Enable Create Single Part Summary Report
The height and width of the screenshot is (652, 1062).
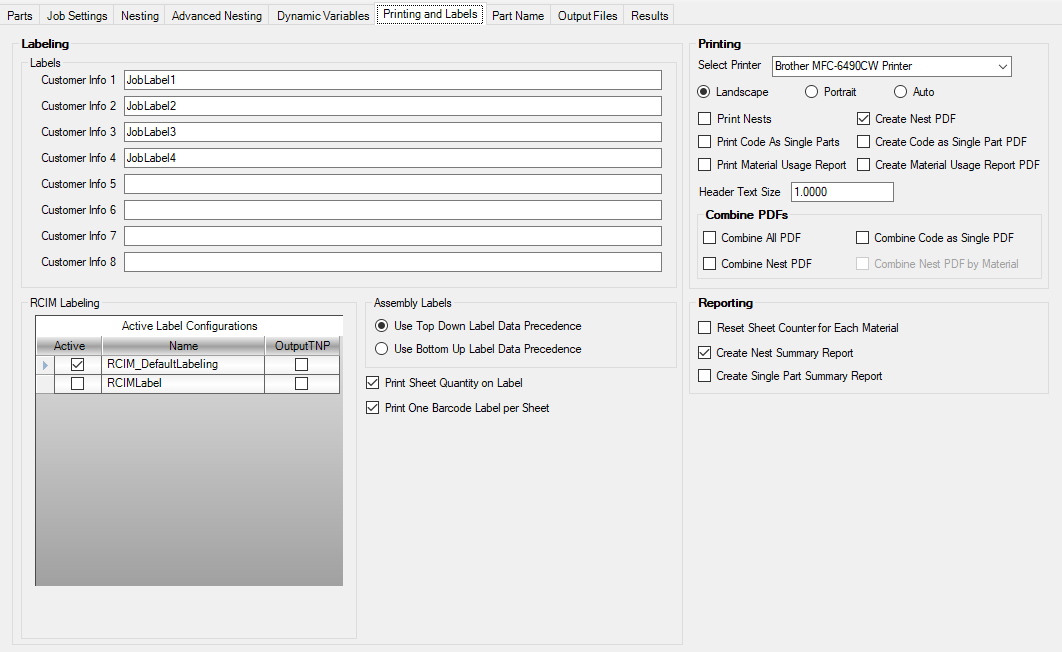[x=705, y=376]
